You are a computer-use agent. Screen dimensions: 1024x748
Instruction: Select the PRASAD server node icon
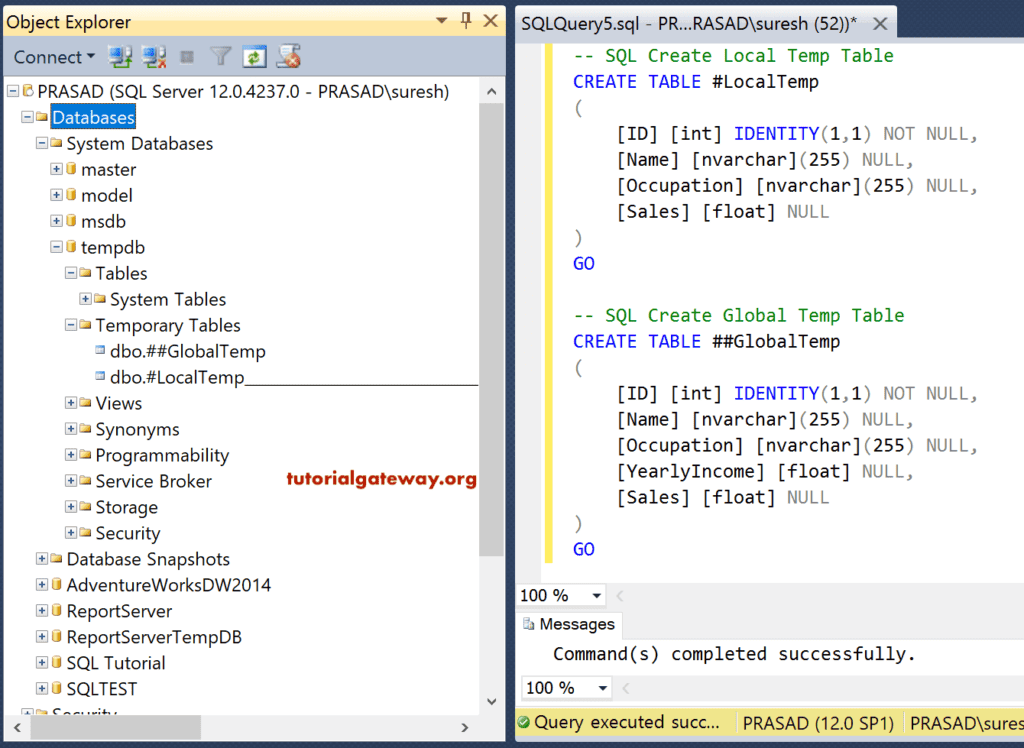tap(28, 91)
